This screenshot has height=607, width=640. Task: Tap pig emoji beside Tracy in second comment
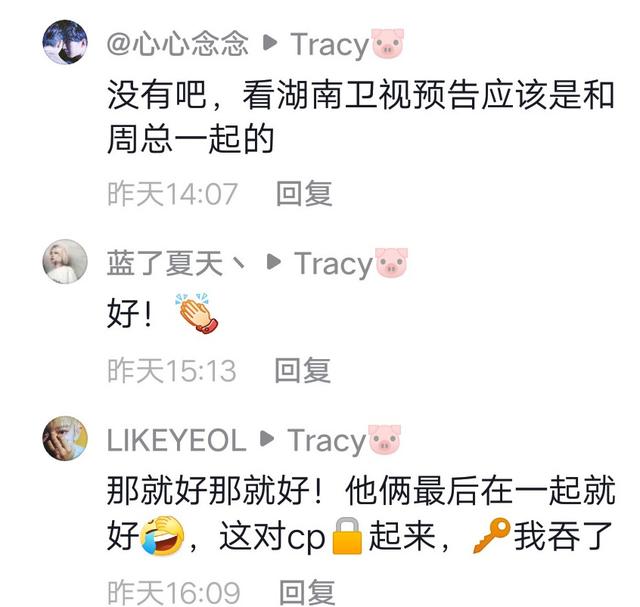coord(391,263)
